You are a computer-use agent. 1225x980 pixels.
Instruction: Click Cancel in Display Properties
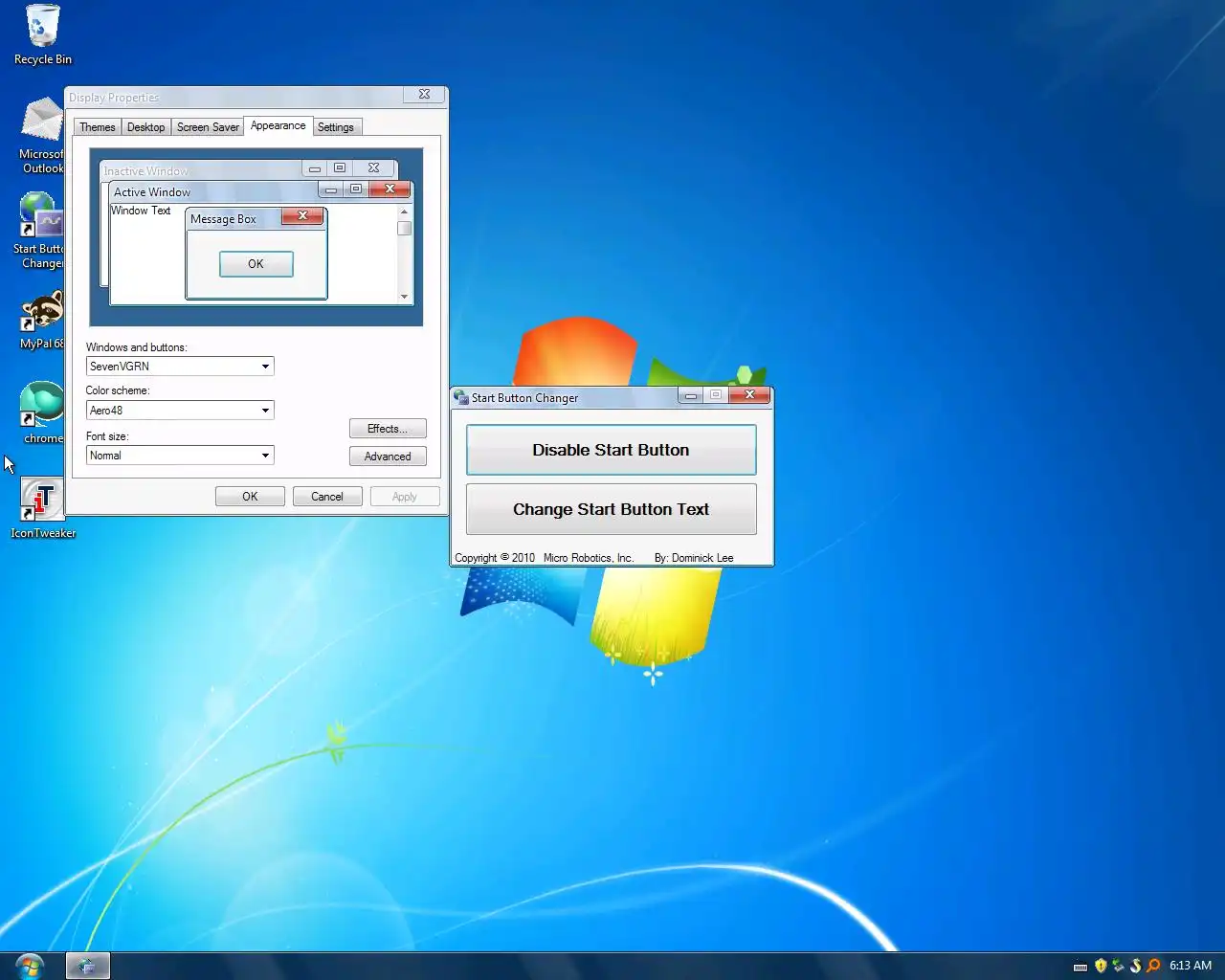point(327,497)
